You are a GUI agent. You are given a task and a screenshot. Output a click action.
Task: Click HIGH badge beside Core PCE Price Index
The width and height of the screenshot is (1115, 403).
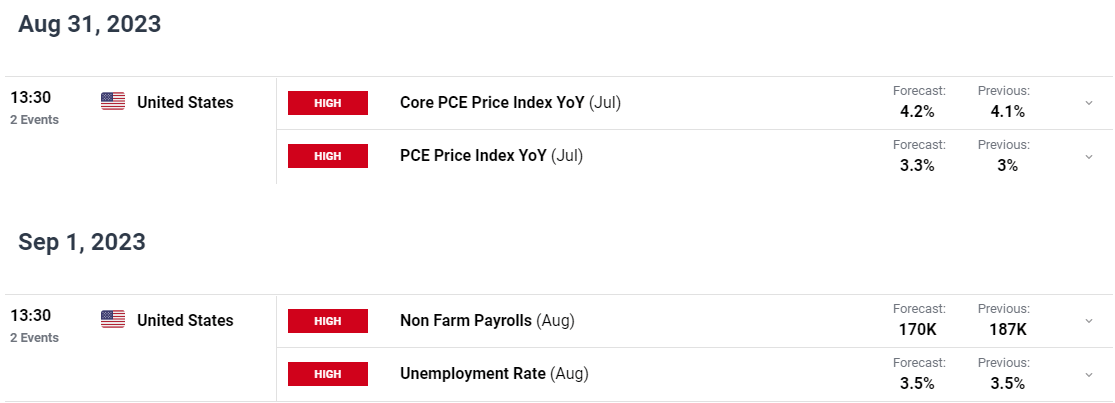coord(328,103)
